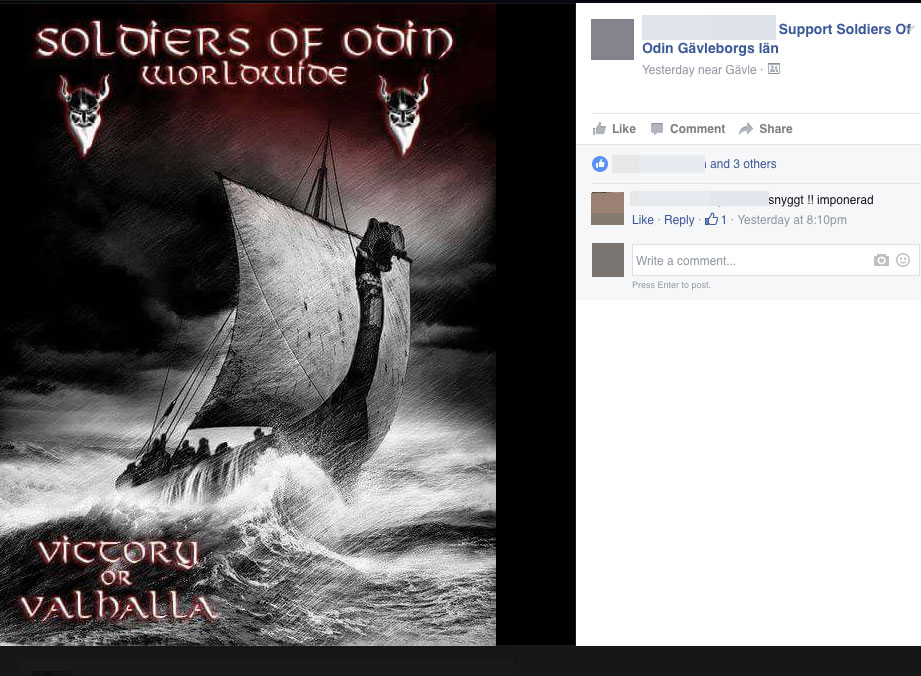Screen dimensions: 921x676
Task: Click the Soldiers of Odin Viking ship photo
Action: point(248,324)
